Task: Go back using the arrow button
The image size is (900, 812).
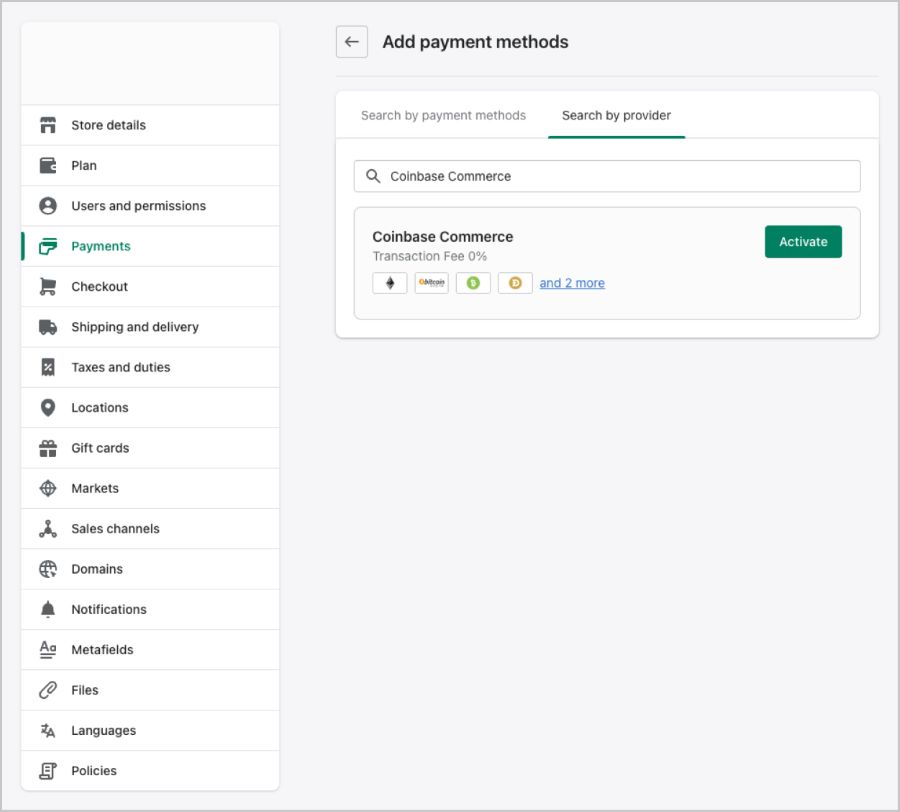Action: (352, 42)
